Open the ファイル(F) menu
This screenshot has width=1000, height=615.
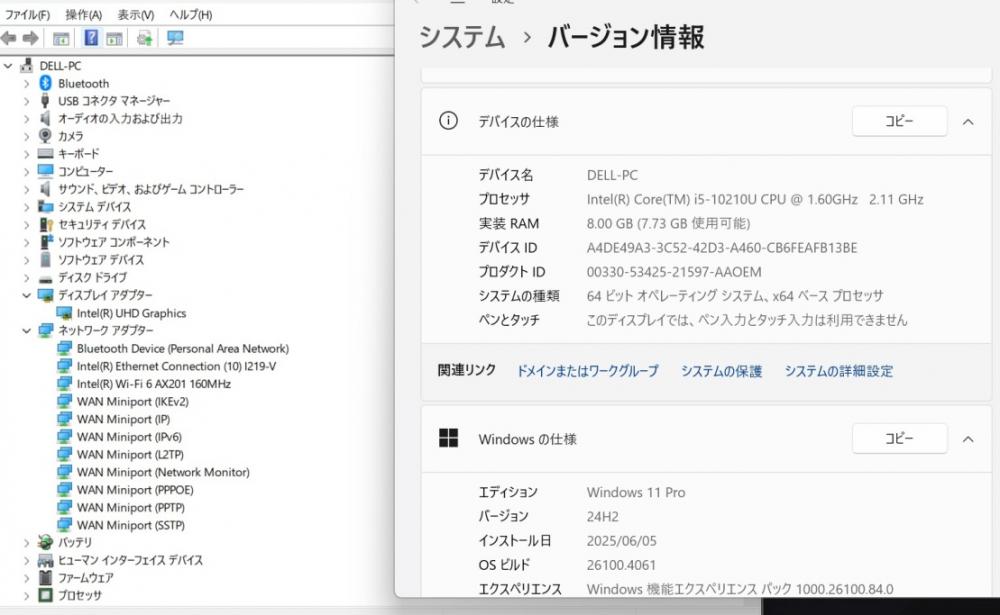(x=27, y=14)
